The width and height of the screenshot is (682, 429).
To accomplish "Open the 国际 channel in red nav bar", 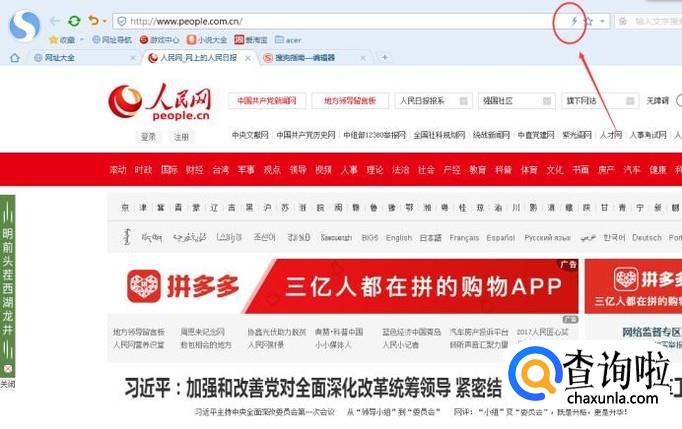I will coord(169,170).
